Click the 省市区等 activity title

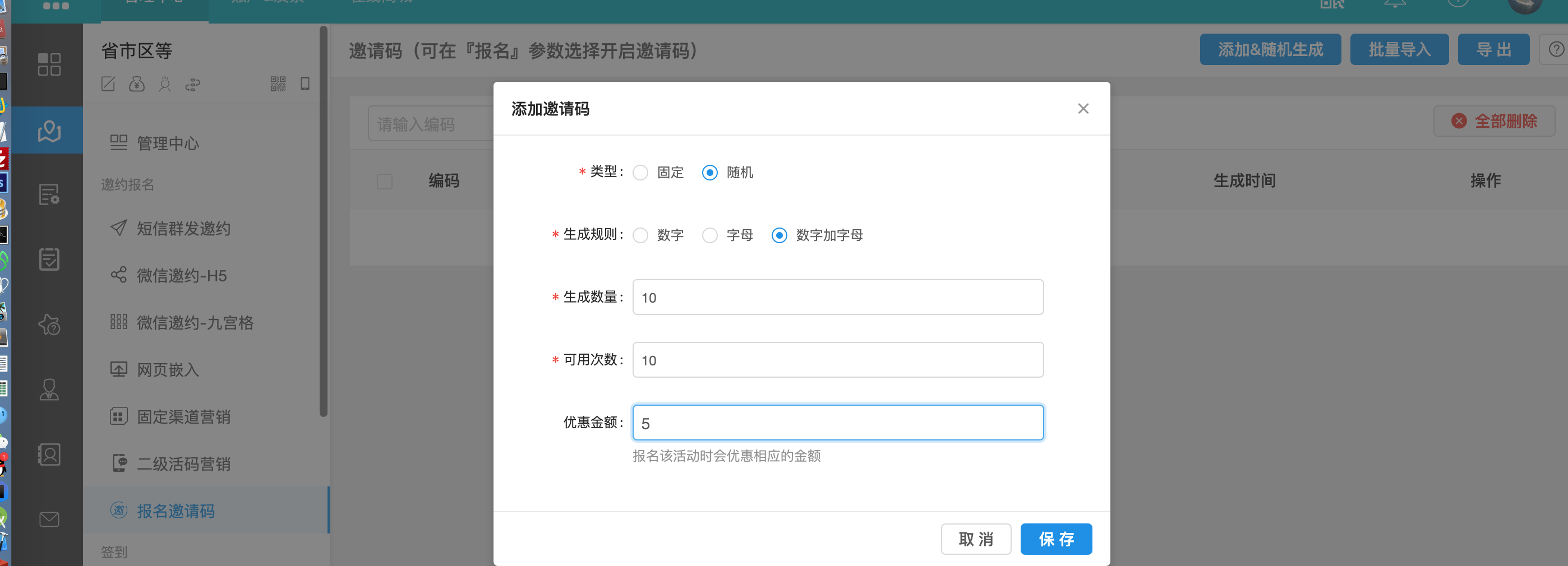(136, 51)
